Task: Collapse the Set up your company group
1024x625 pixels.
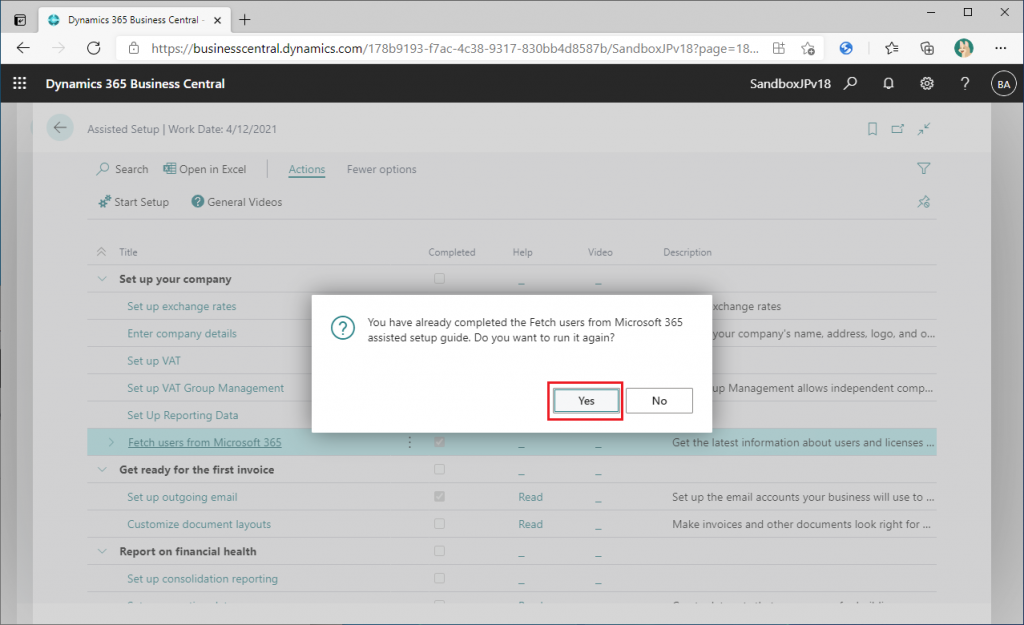Action: click(102, 279)
